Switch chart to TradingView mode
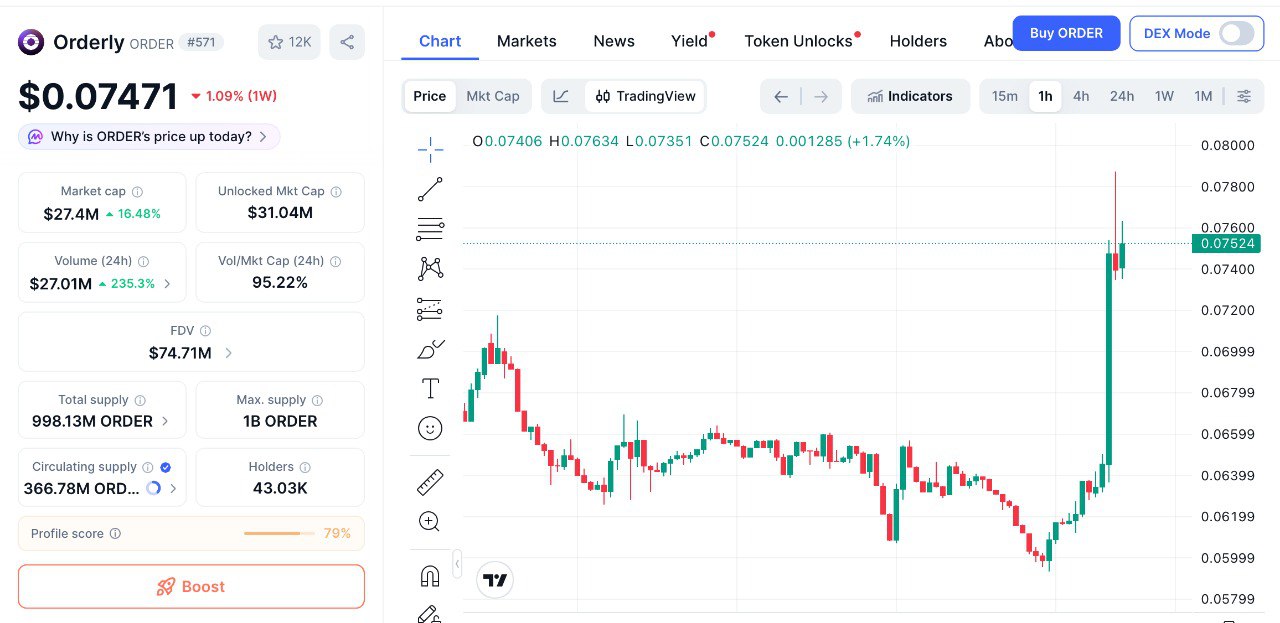 pos(645,96)
